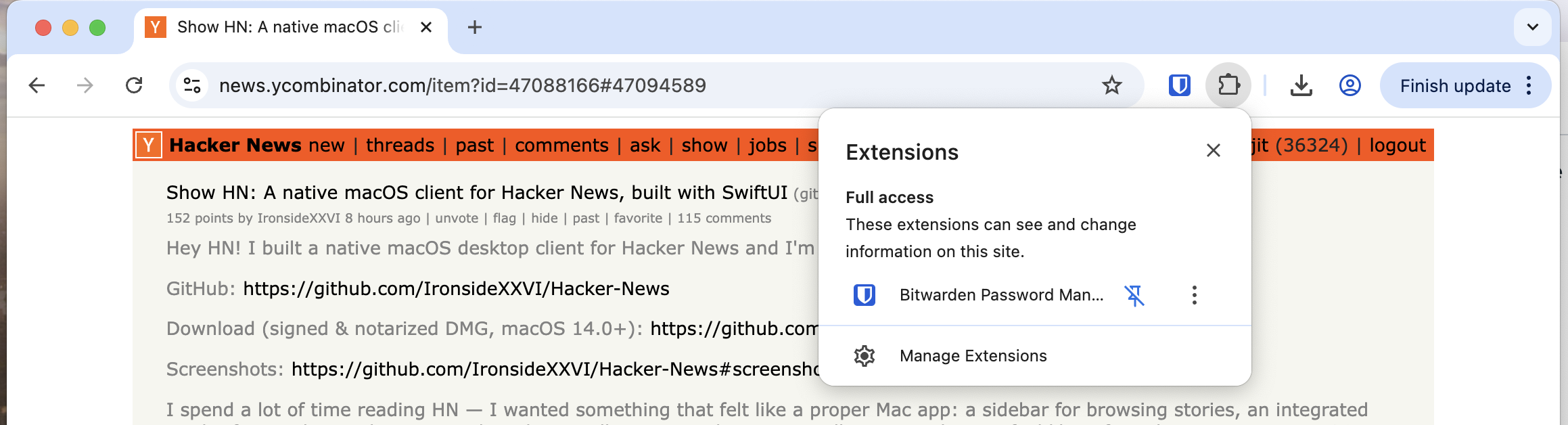Click the Extensions puzzle piece icon
The height and width of the screenshot is (425, 1568).
[1228, 85]
